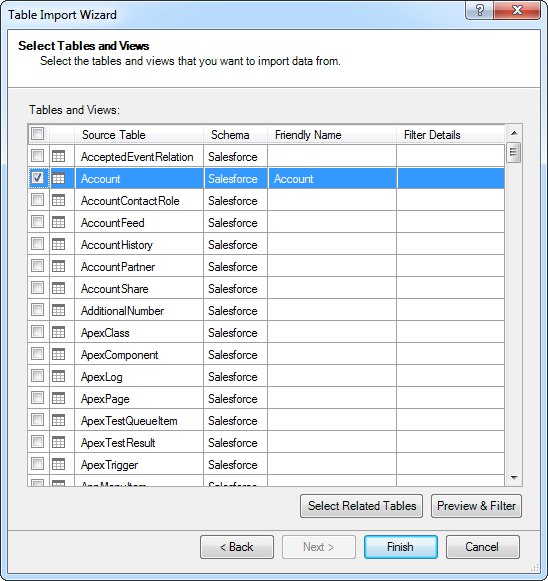Open Preview & Filter

pos(476,506)
